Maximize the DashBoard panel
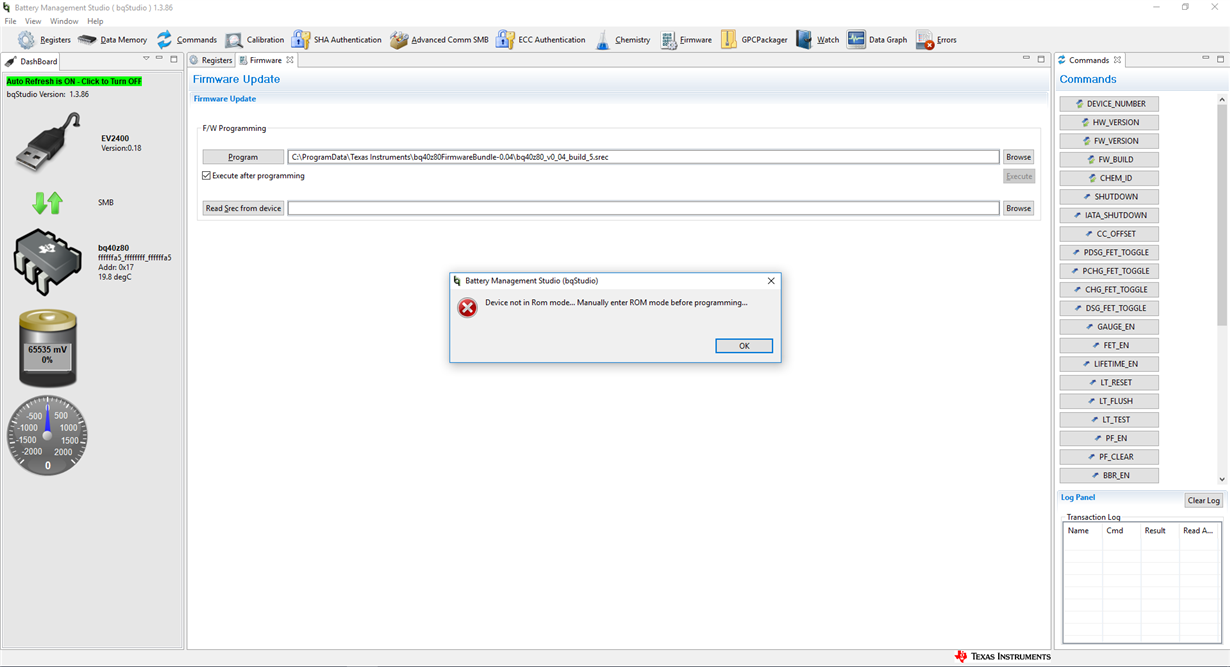 (x=174, y=59)
